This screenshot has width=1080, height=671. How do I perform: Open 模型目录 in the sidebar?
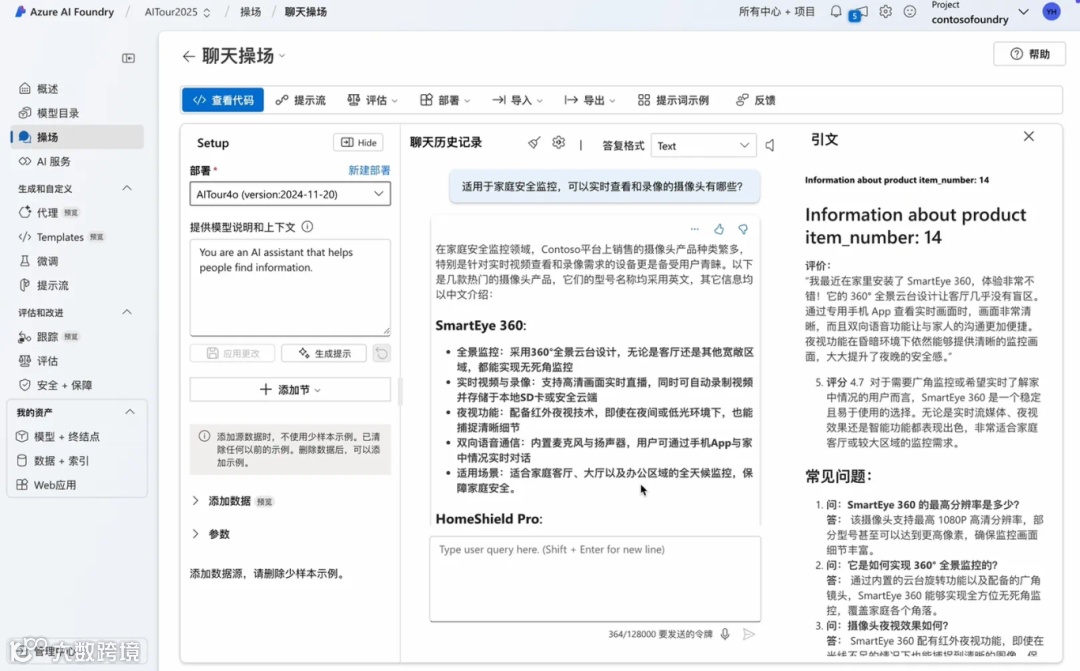77,113
